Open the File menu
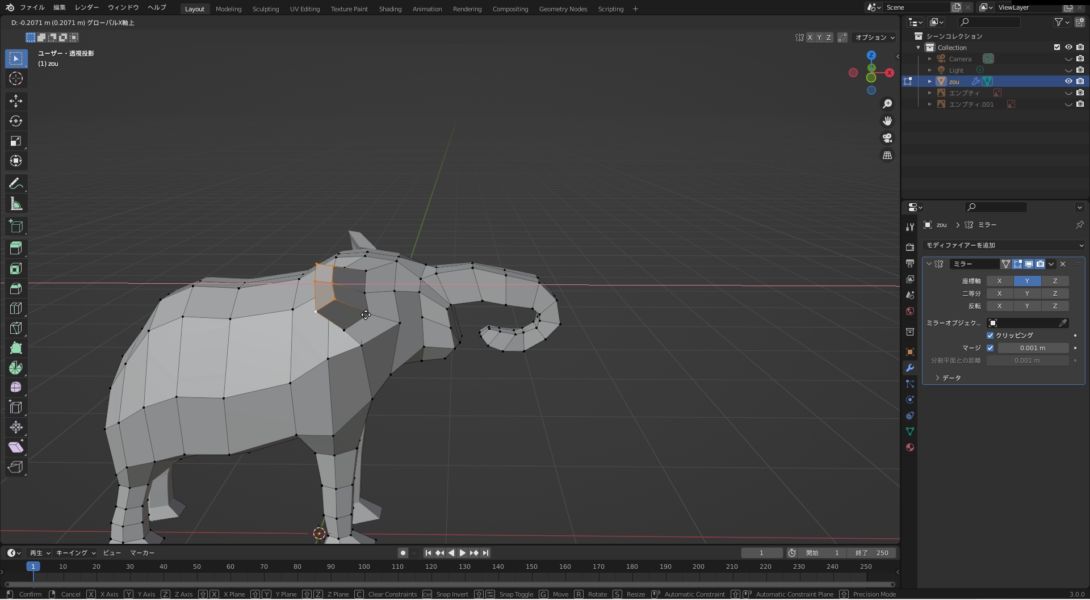1090x600 pixels. (x=32, y=8)
